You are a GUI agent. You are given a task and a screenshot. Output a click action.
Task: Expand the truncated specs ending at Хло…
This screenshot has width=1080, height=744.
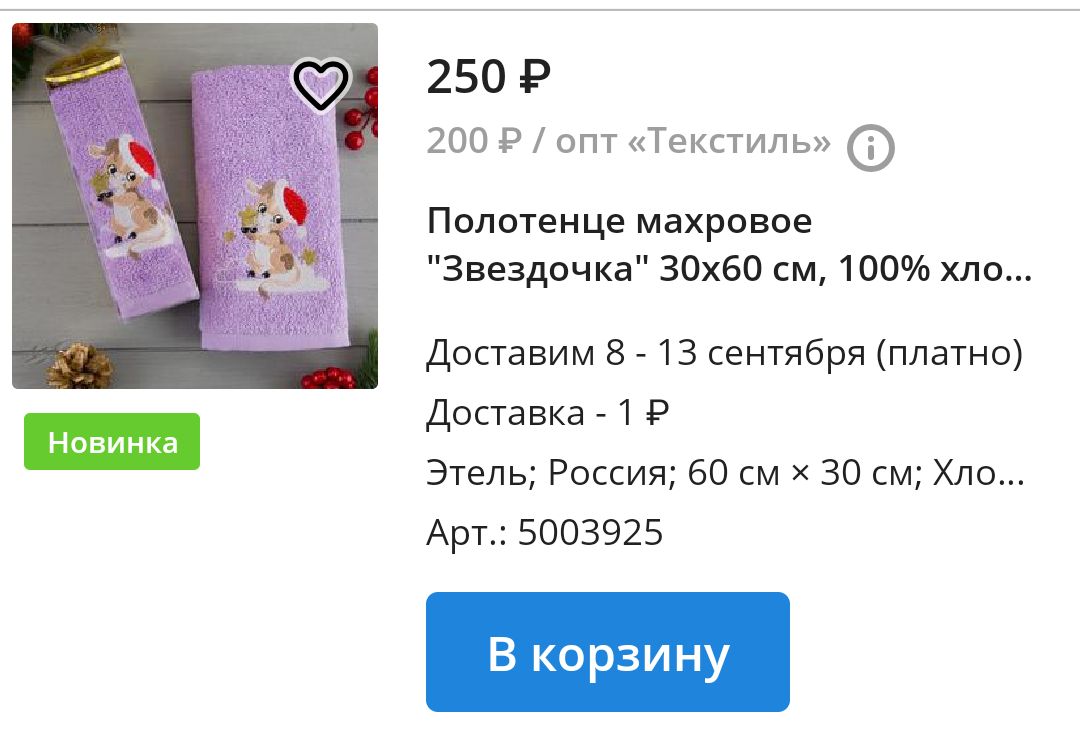(979, 473)
